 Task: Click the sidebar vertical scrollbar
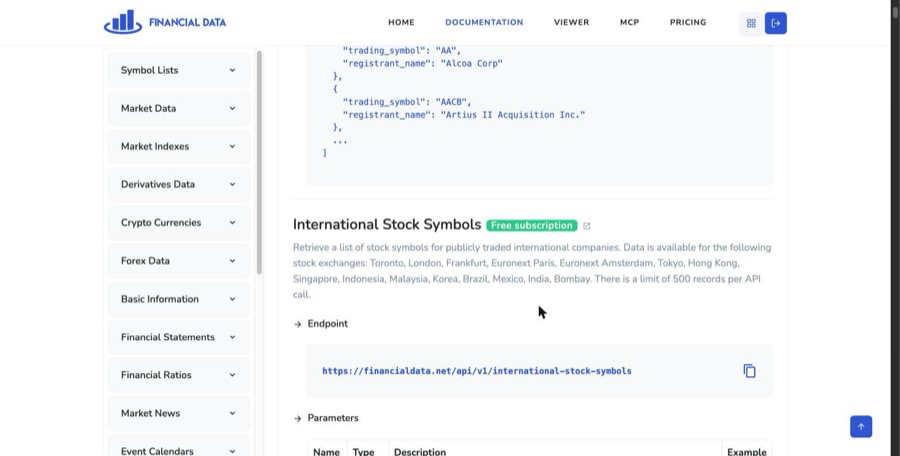point(259,163)
